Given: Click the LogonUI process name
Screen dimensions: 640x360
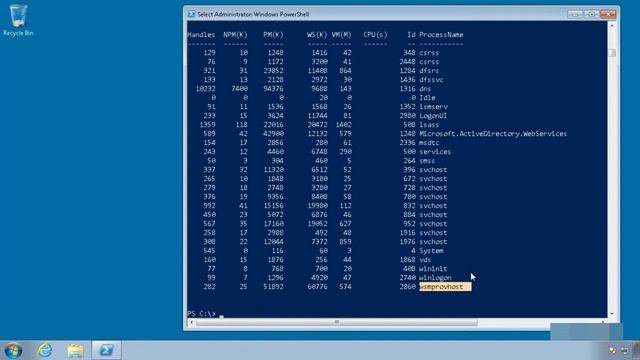Looking at the screenshot, I should (x=433, y=116).
